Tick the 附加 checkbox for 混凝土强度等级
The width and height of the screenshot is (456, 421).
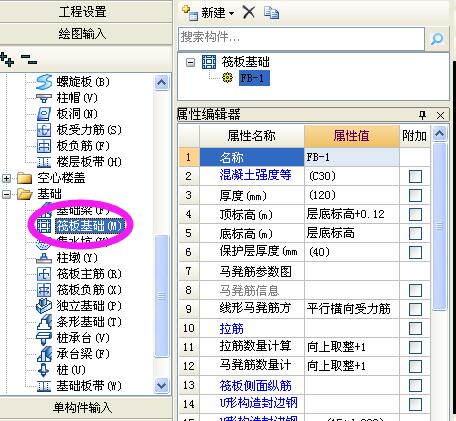415,176
